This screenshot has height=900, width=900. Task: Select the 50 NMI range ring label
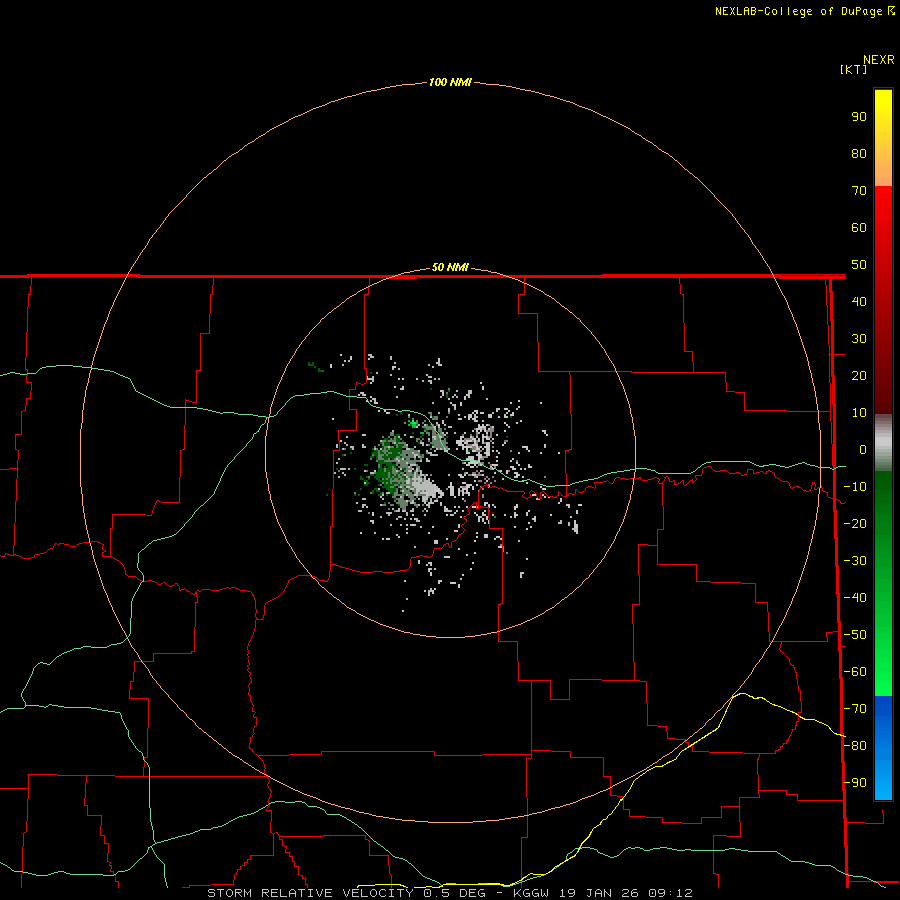(x=450, y=267)
